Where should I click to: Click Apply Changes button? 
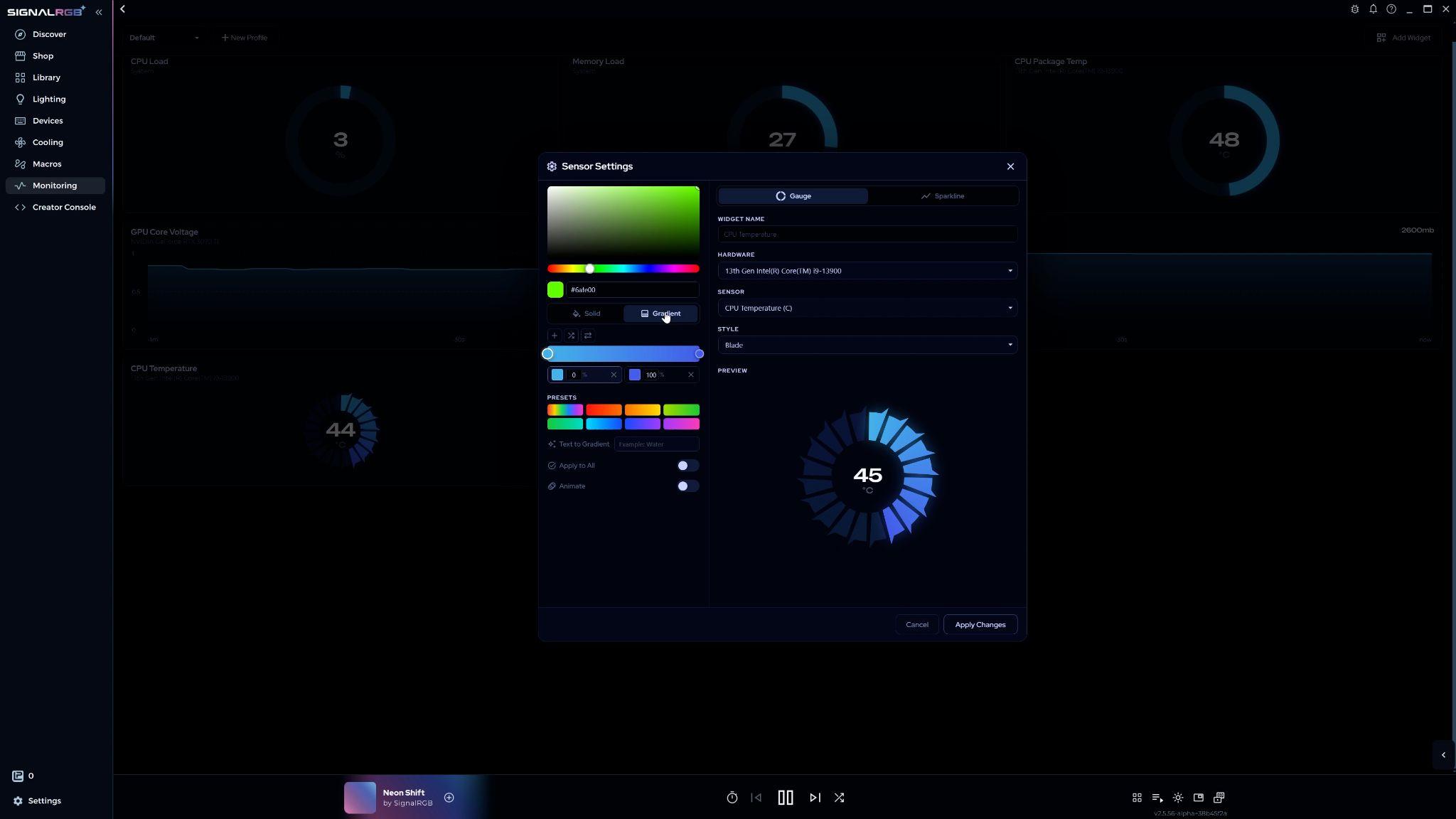point(980,625)
